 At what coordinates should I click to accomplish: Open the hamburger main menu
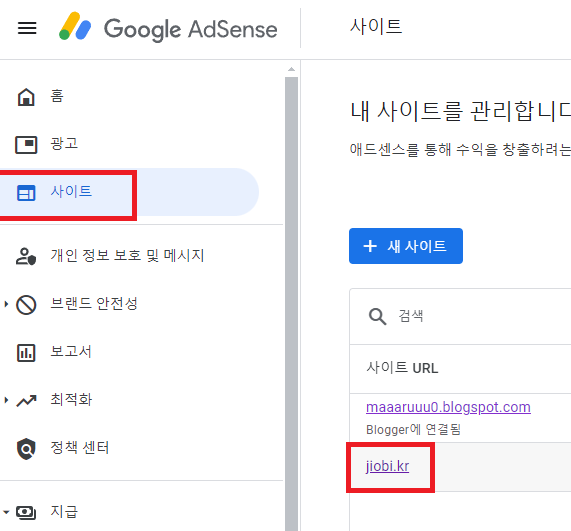click(27, 28)
